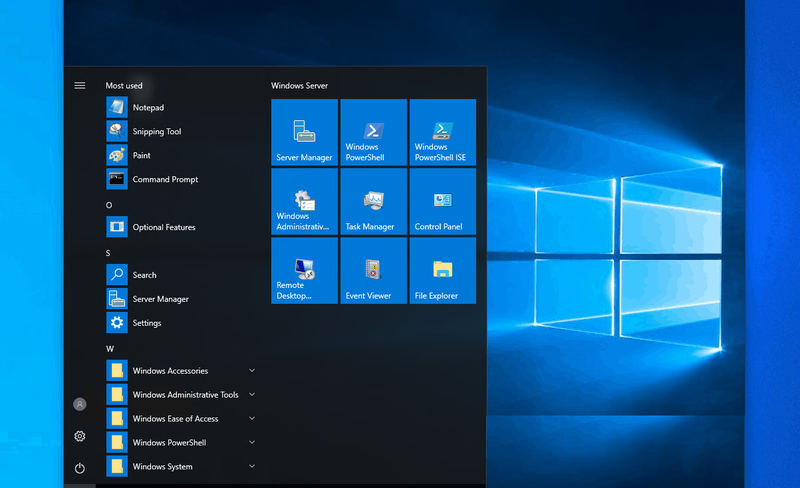Open Optional Features app icon
The image size is (800, 488).
click(x=117, y=227)
